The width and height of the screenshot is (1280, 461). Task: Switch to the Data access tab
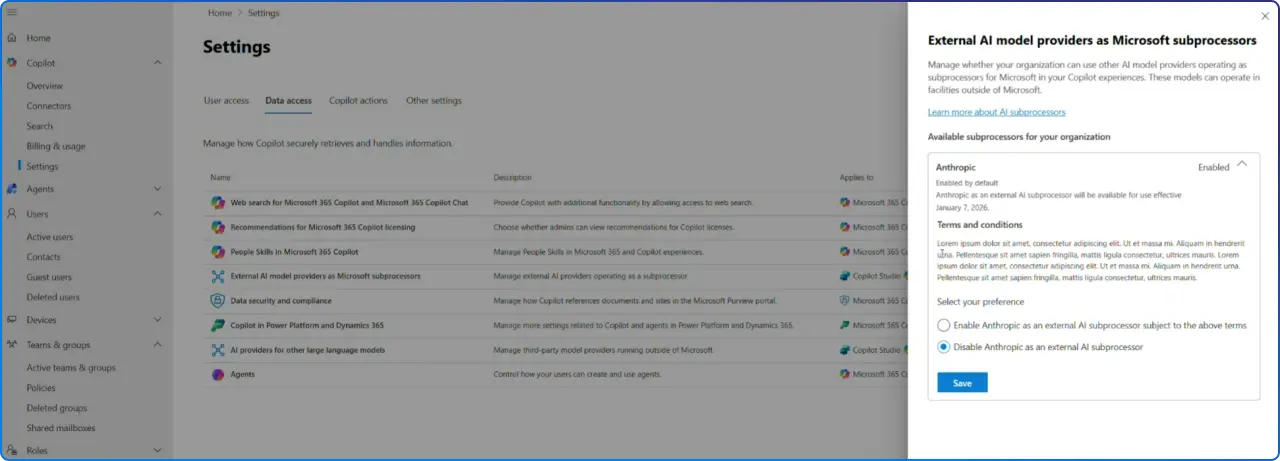click(288, 101)
